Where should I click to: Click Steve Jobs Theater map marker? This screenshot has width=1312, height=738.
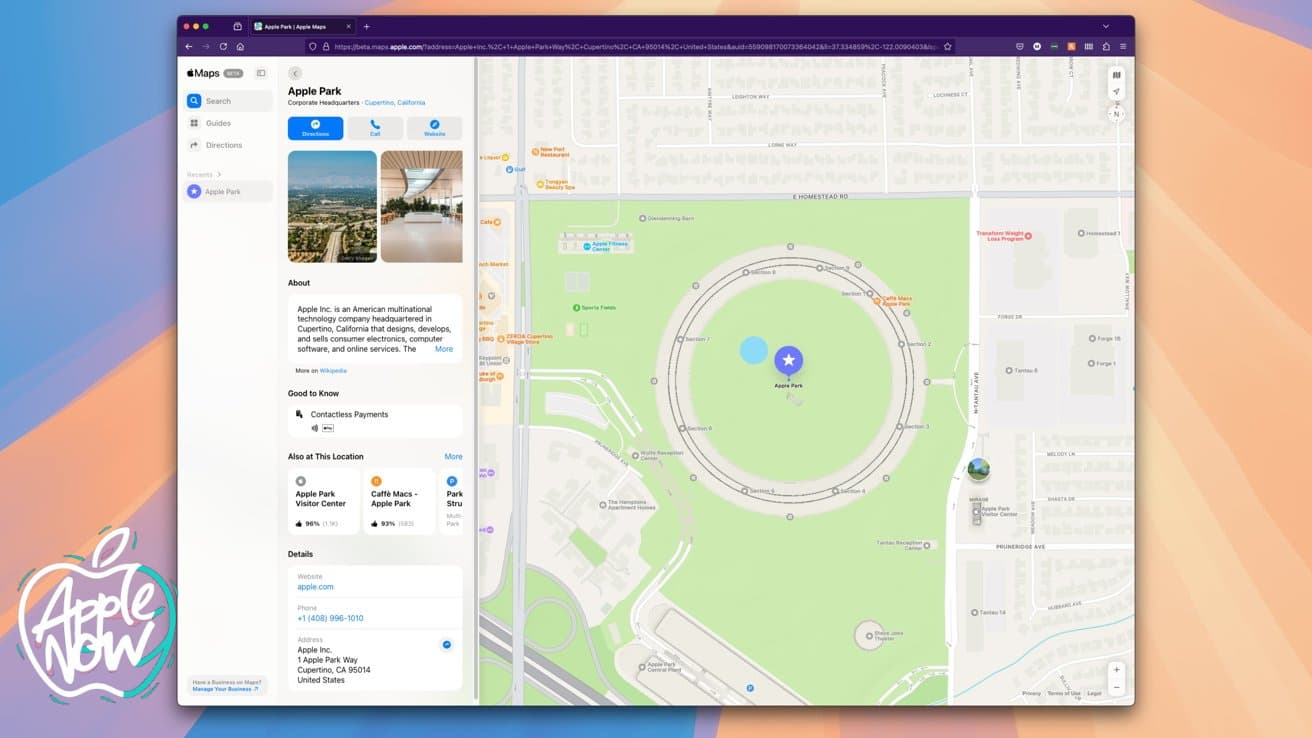(x=868, y=634)
